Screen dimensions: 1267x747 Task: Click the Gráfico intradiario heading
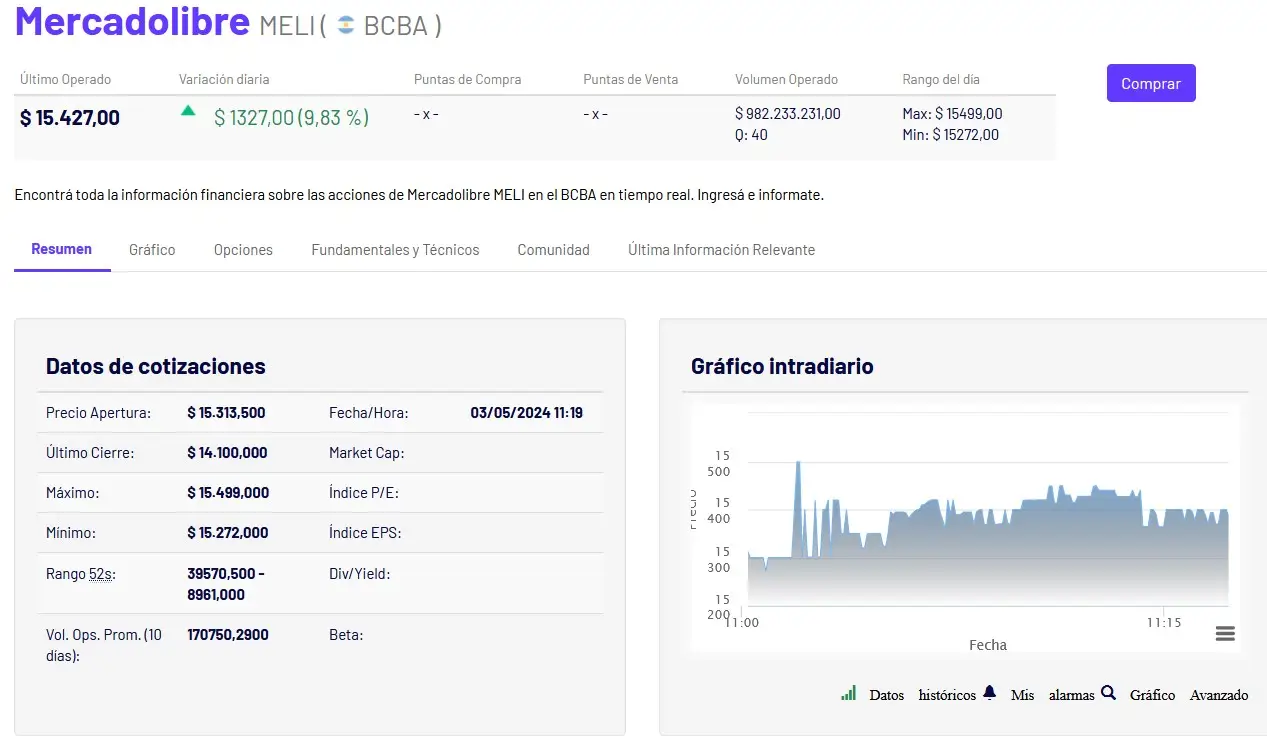click(x=782, y=366)
